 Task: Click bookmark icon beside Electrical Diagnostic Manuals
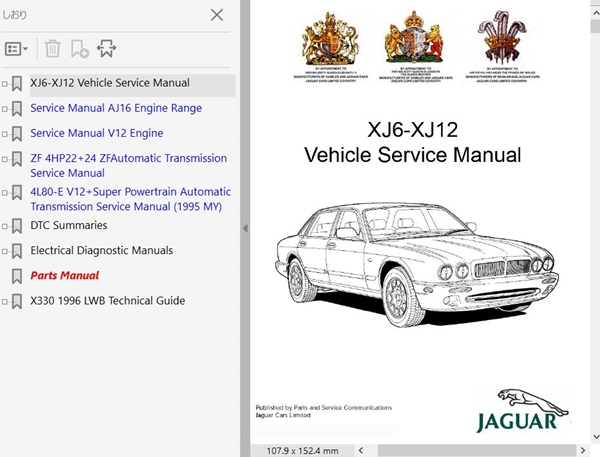point(16,251)
